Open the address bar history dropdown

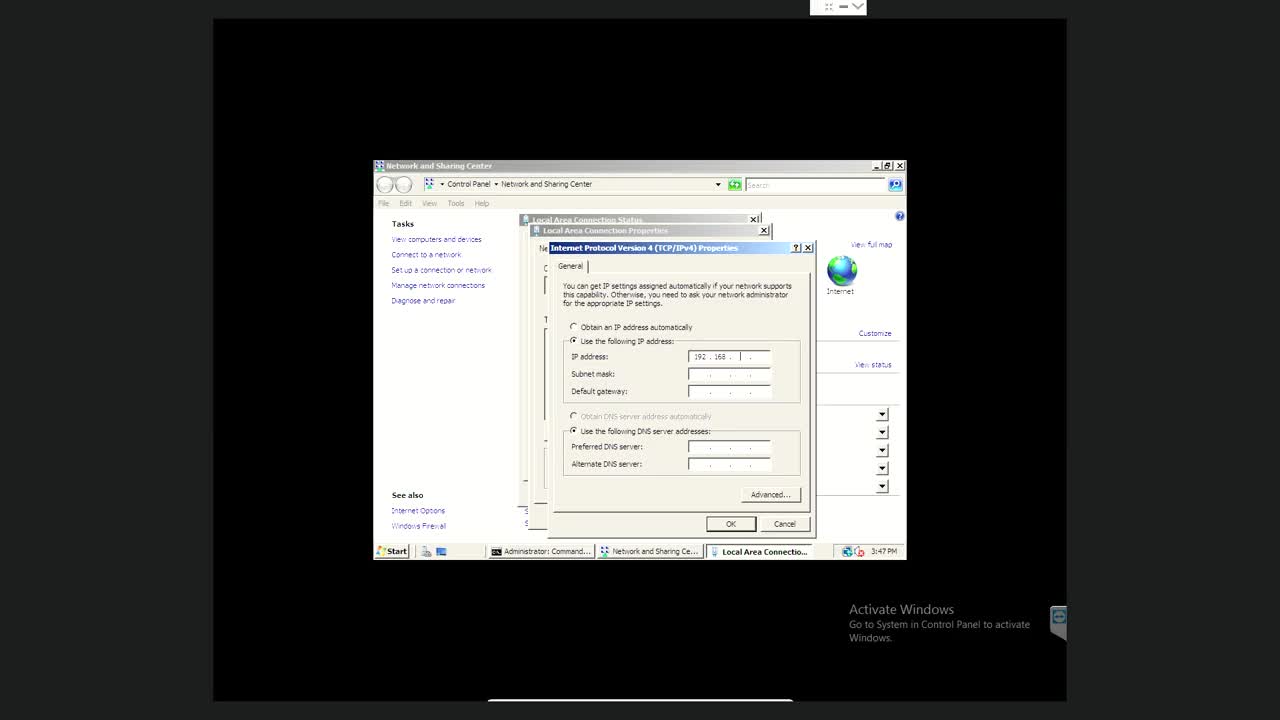pos(717,185)
